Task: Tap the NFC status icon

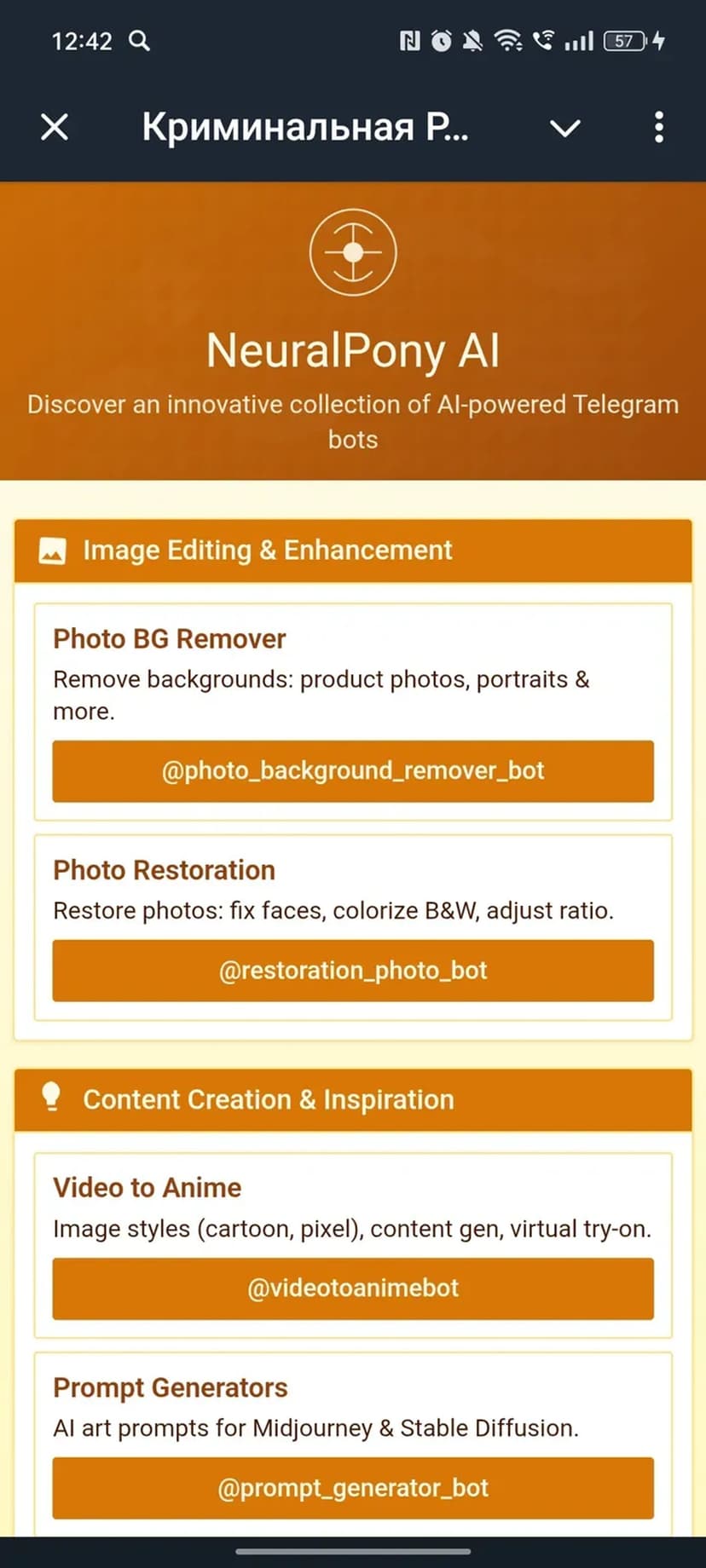Action: [410, 40]
